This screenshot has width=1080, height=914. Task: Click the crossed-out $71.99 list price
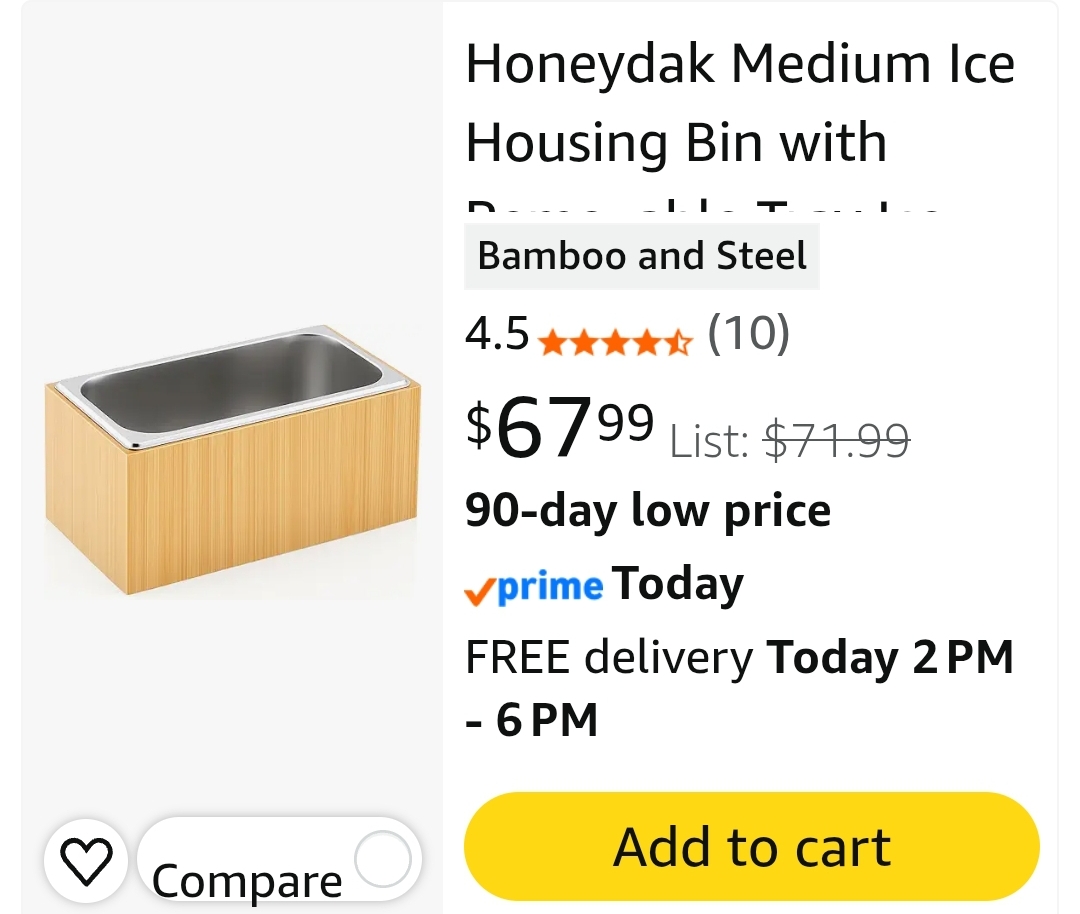(x=837, y=441)
